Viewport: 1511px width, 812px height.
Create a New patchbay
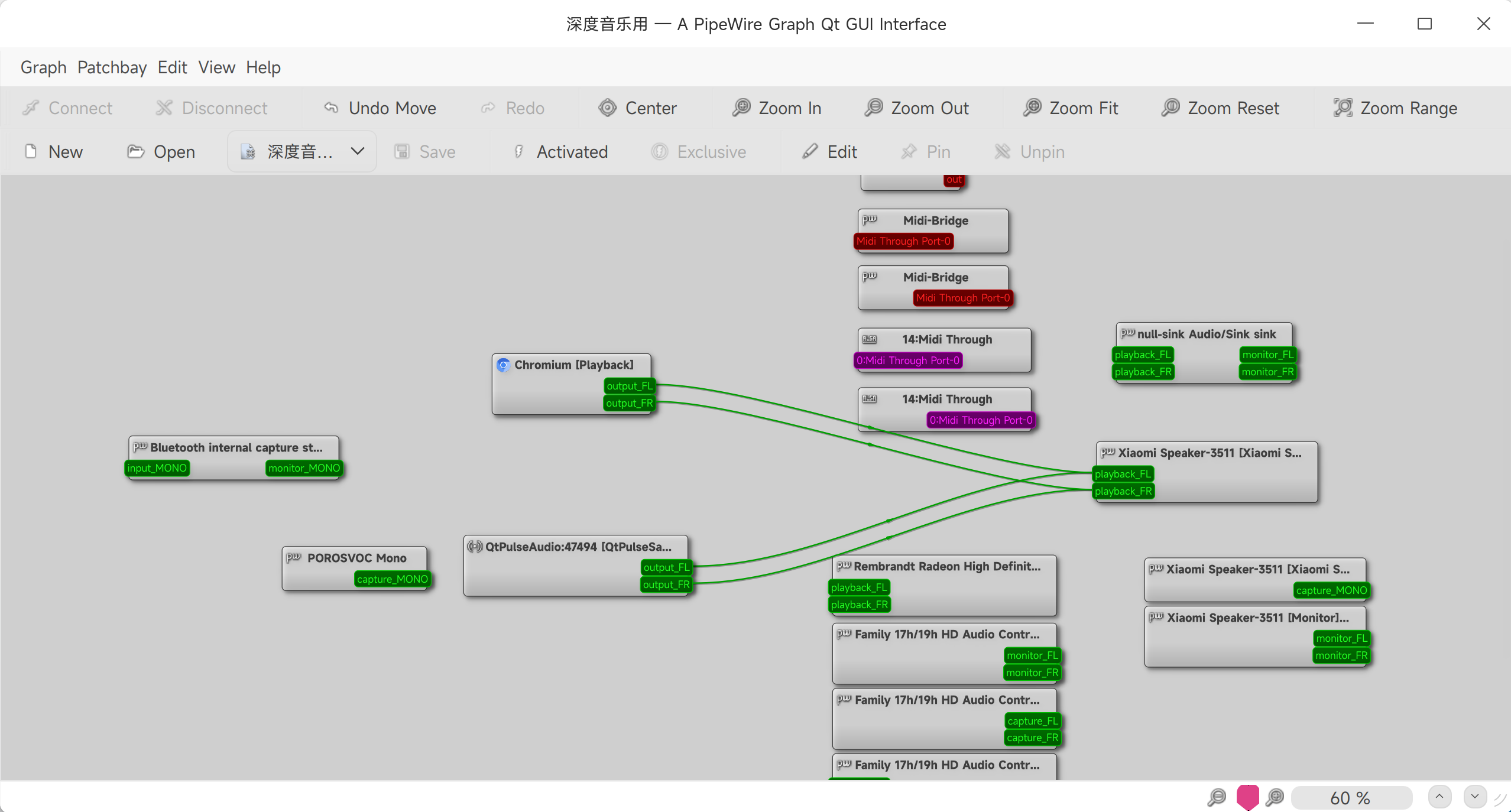click(x=53, y=152)
